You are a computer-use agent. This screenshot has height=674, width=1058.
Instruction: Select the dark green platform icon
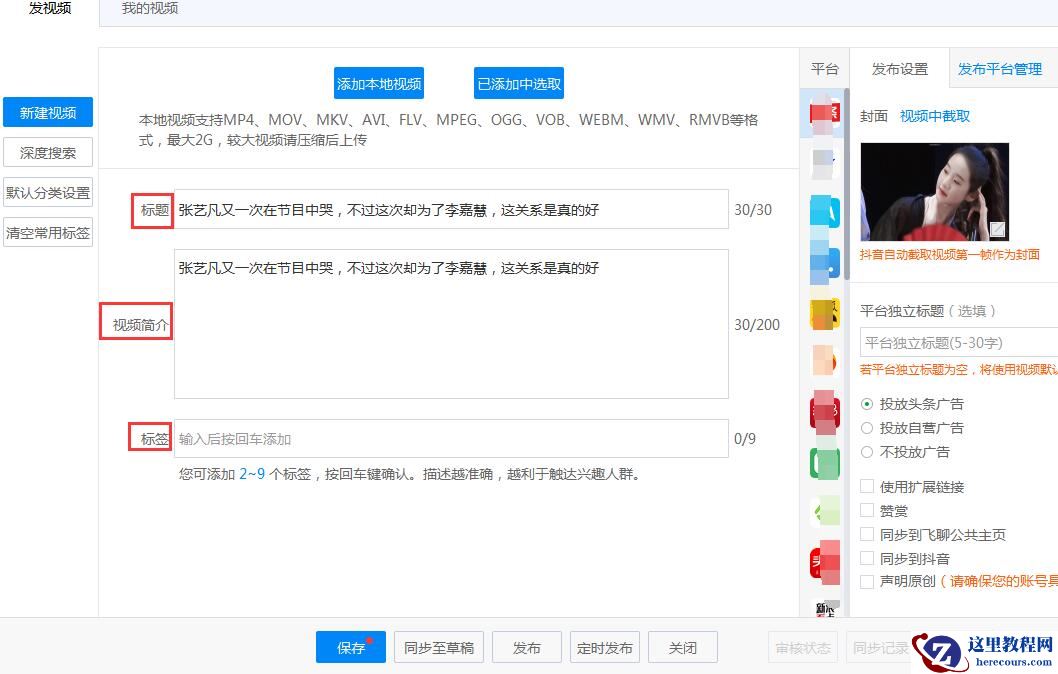click(x=823, y=462)
